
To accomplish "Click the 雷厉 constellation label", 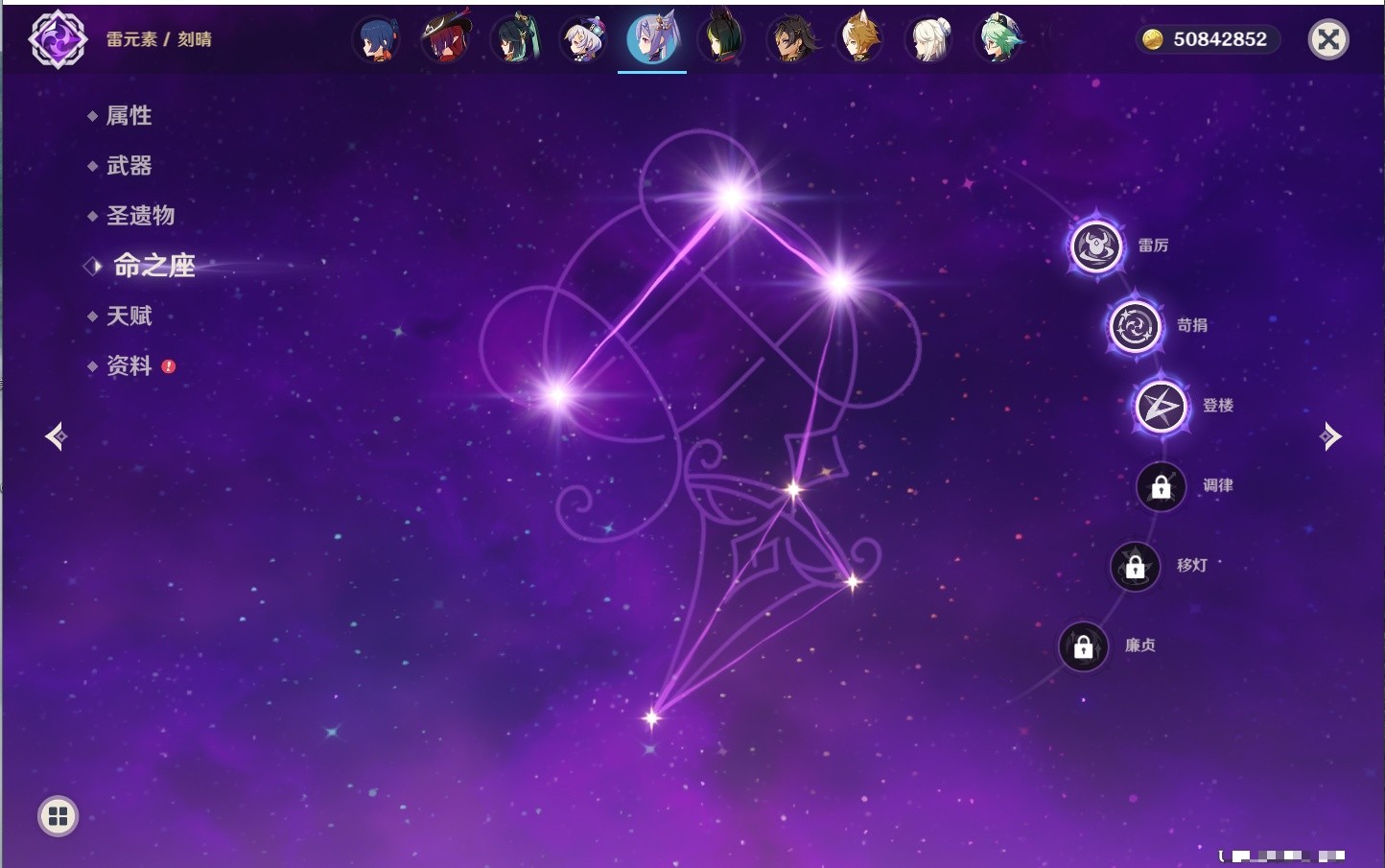I will click(x=1153, y=246).
